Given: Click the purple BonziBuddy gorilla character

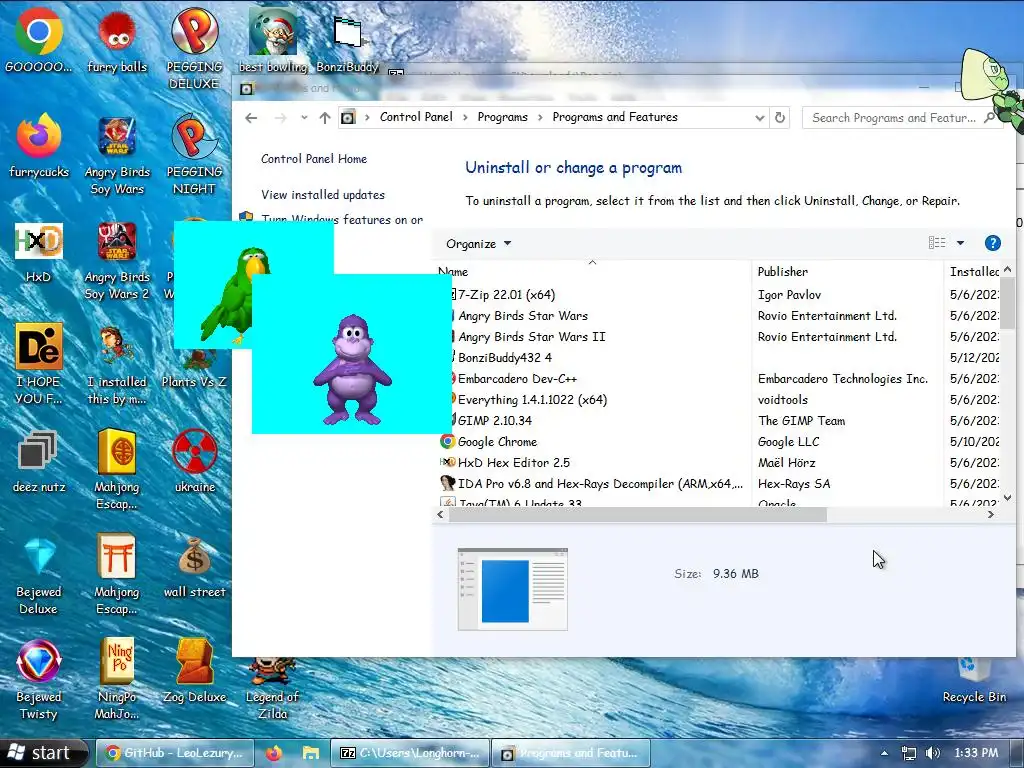Looking at the screenshot, I should pyautogui.click(x=352, y=369).
